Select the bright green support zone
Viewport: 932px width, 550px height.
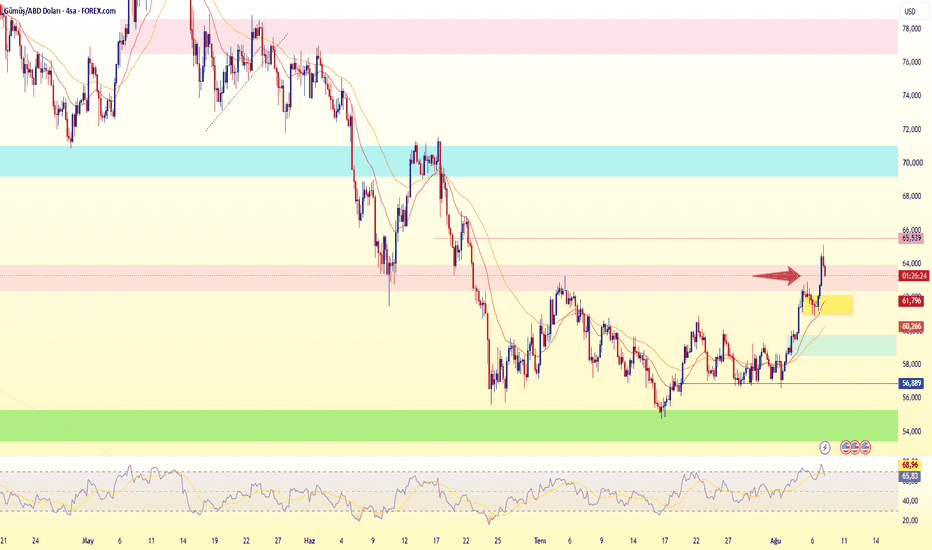[x=448, y=425]
